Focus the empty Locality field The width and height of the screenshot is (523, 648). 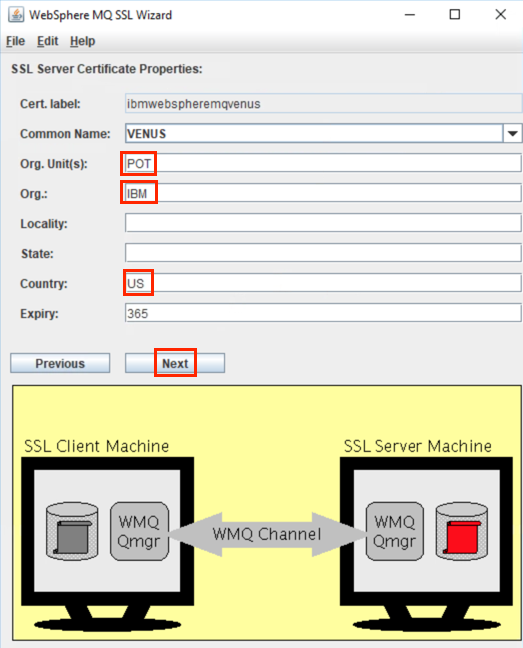coord(323,223)
